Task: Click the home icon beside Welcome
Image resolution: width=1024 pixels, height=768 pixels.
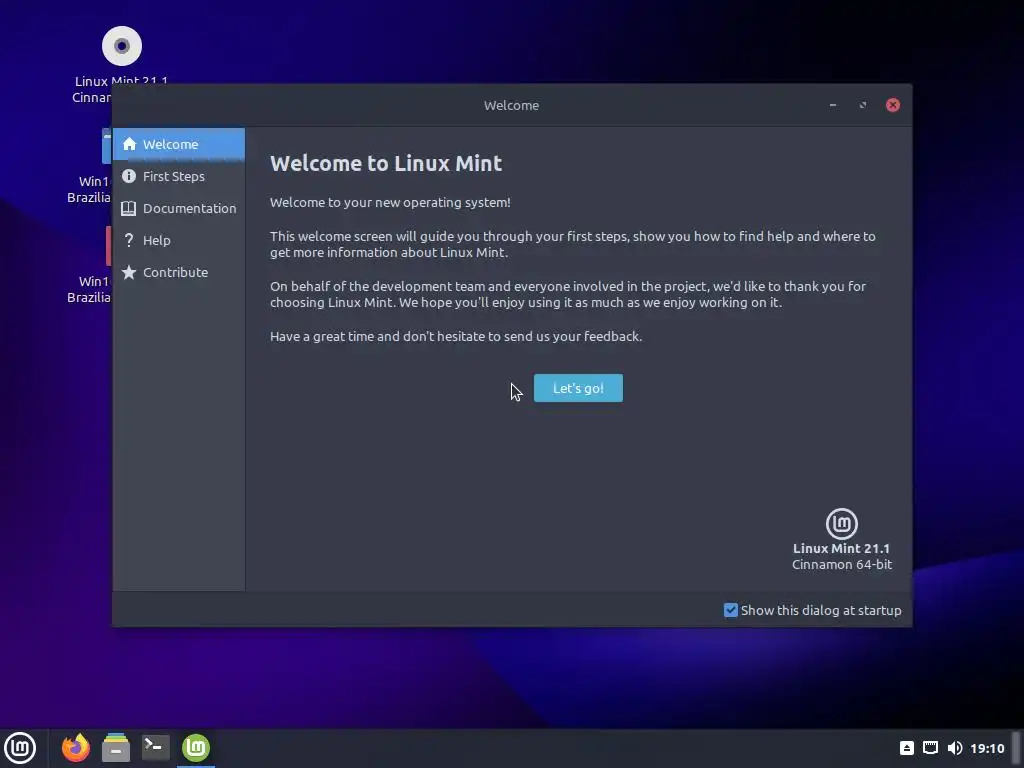Action: click(x=129, y=144)
